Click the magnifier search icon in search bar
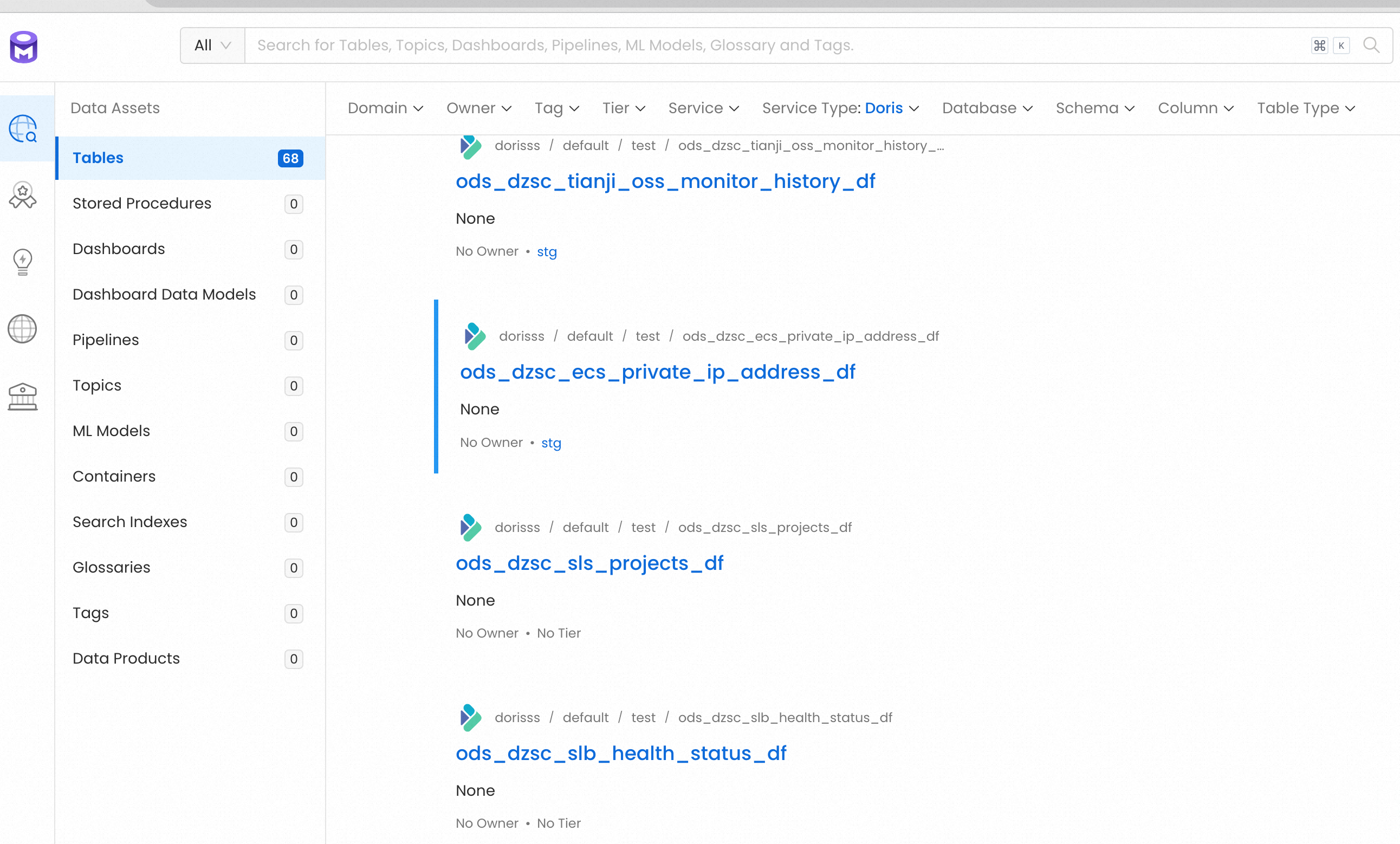 tap(1371, 46)
